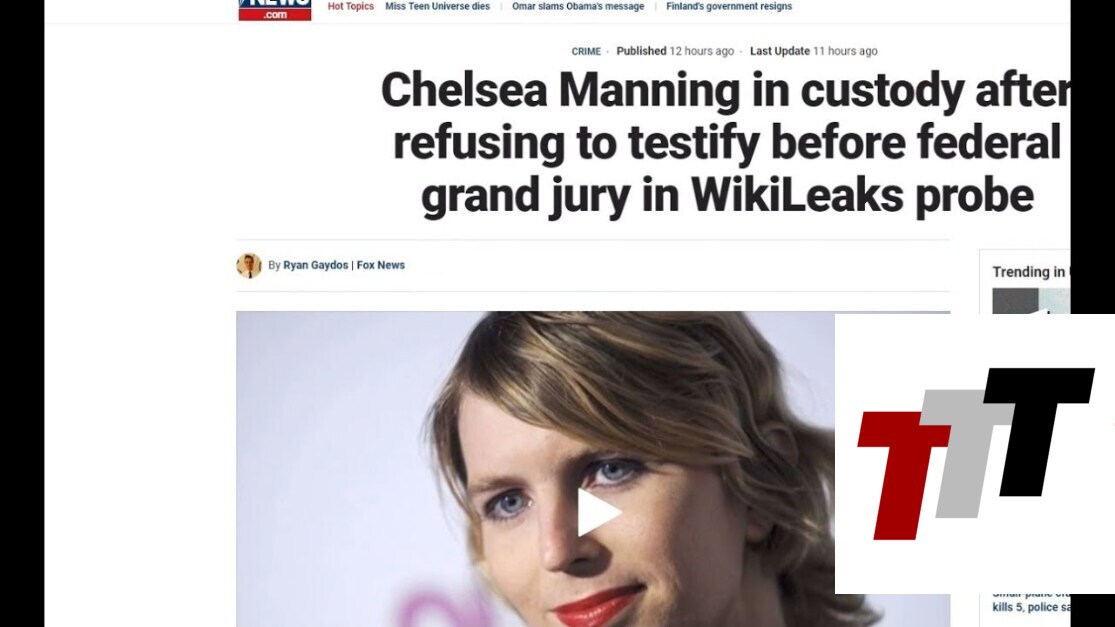Screen dimensions: 1115x627
Task: Click the Fox News .com logo
Action: coord(274,10)
